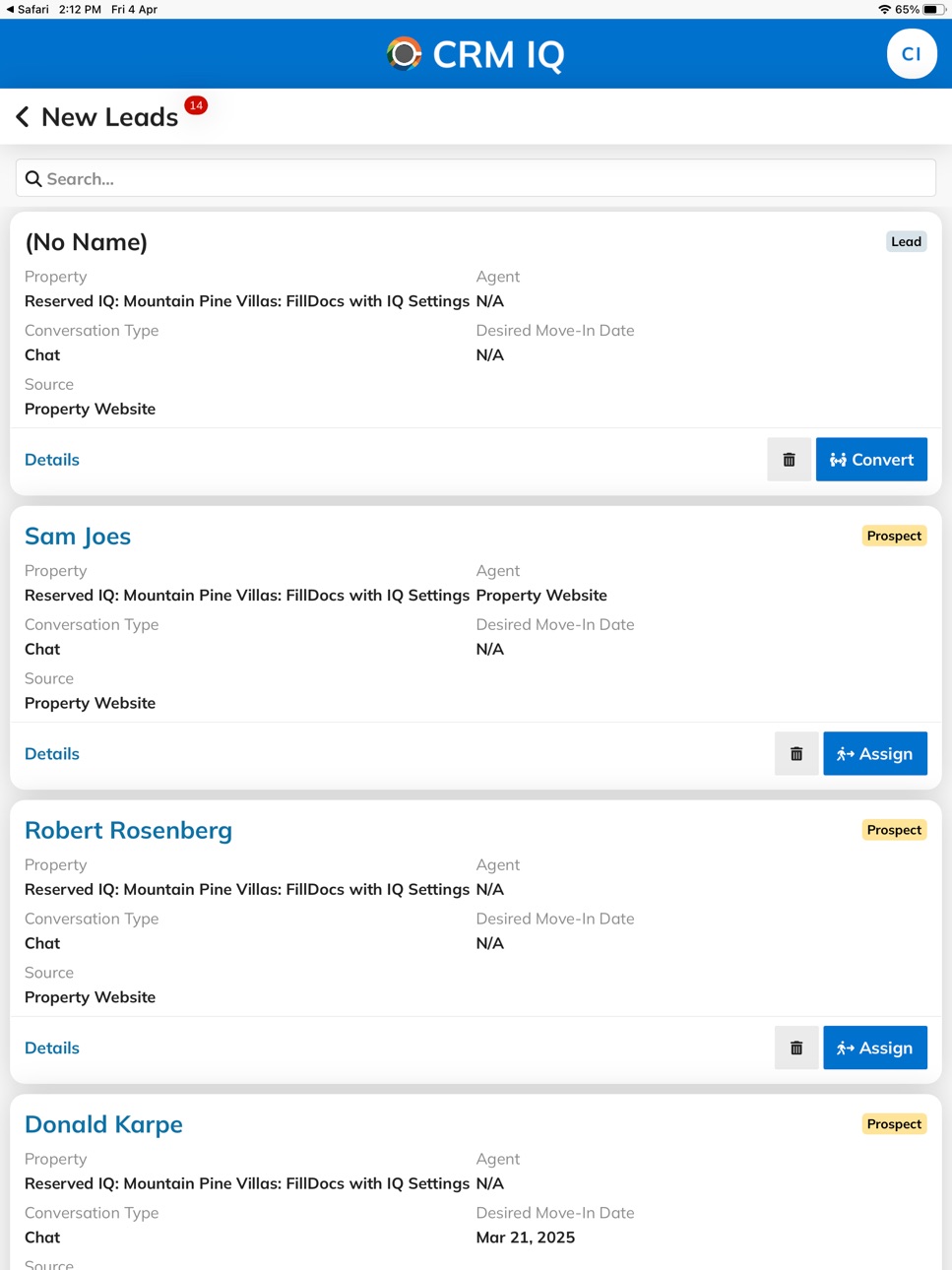This screenshot has width=952, height=1270.
Task: Click the Prospect tag on Sam Joes card
Action: point(894,537)
